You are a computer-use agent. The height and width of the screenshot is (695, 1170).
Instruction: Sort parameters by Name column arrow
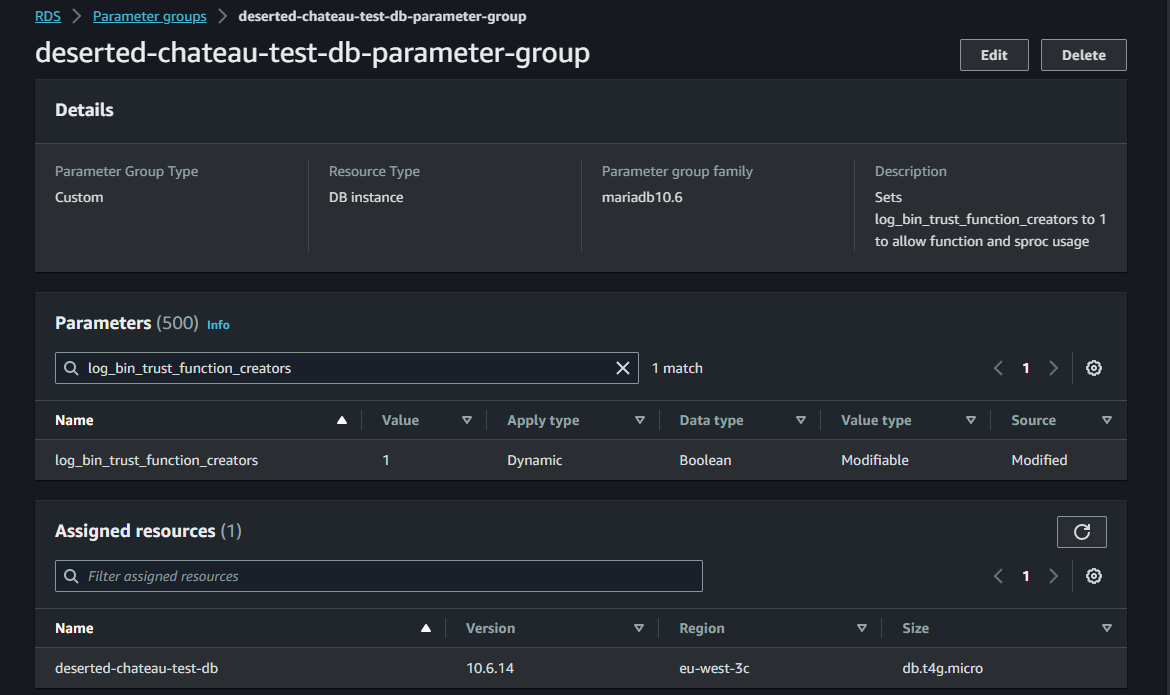pyautogui.click(x=342, y=421)
